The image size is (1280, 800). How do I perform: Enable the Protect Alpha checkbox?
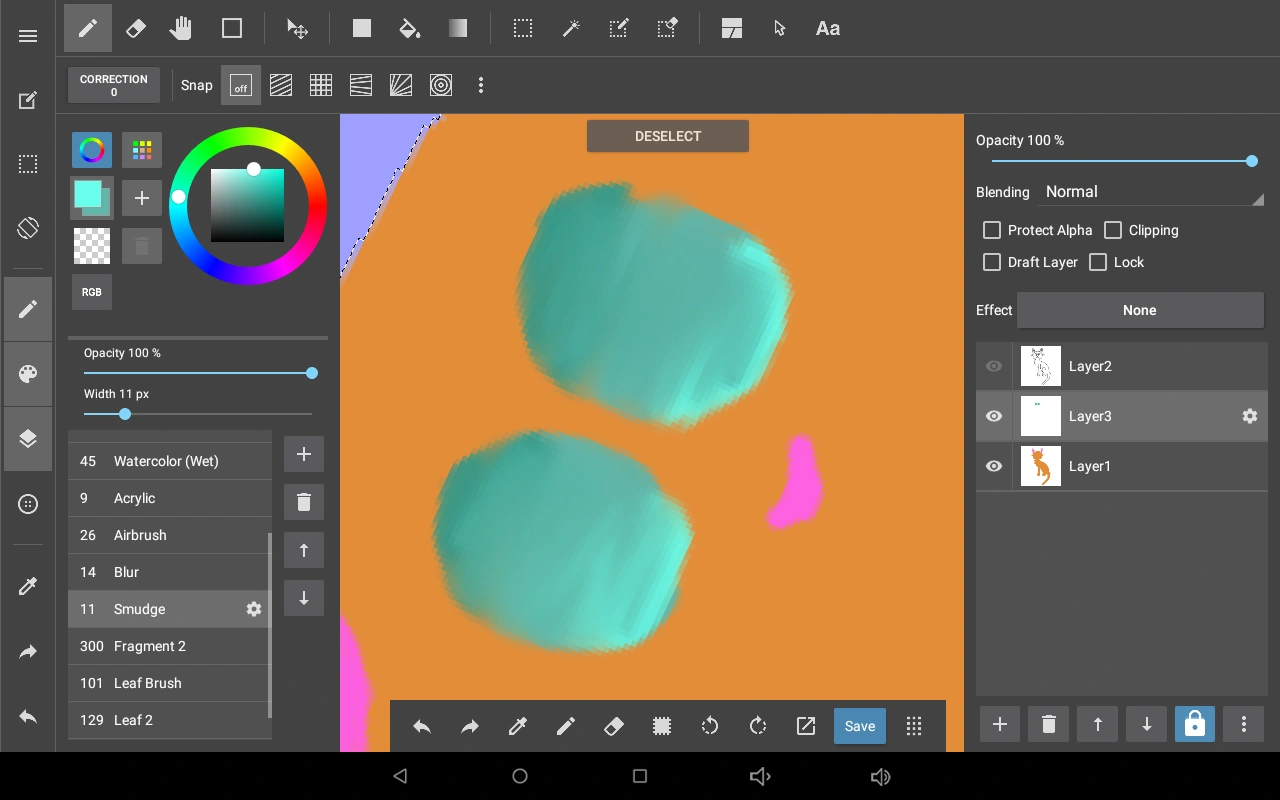pyautogui.click(x=992, y=230)
